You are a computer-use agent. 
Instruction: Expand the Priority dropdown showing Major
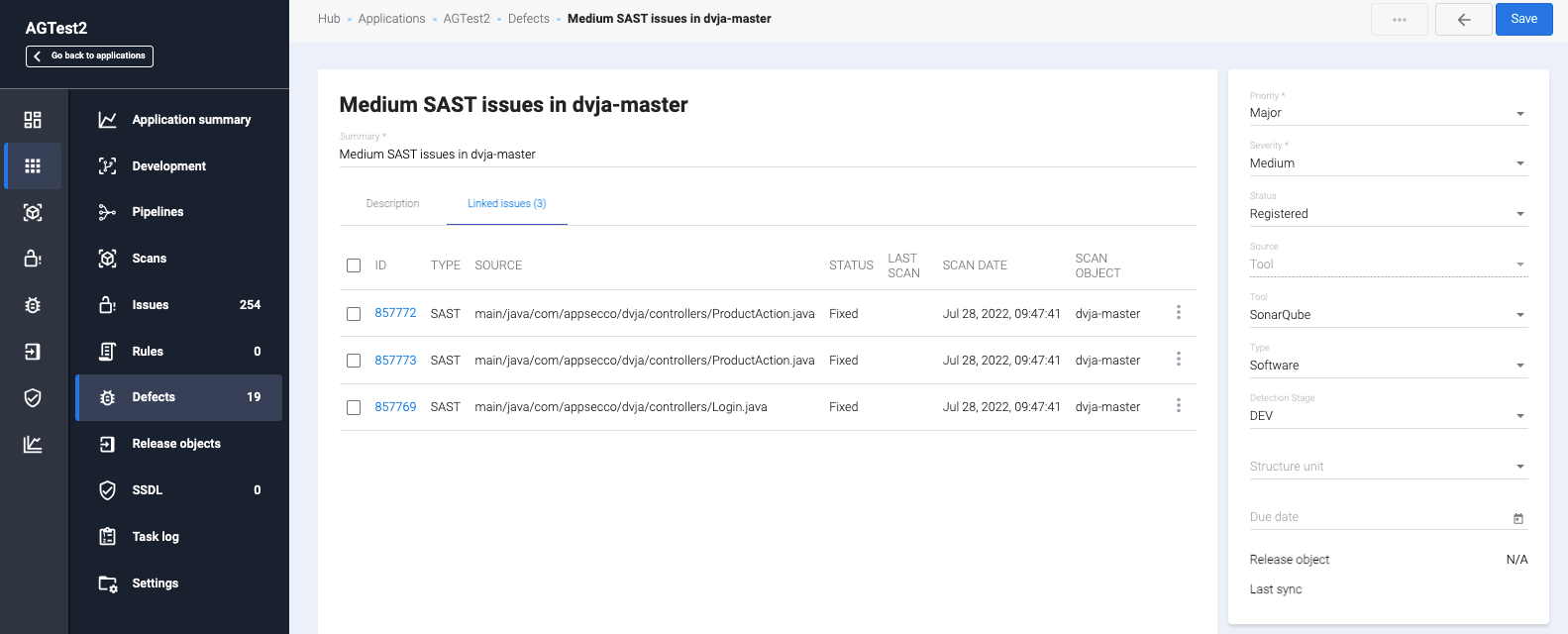tap(1387, 113)
